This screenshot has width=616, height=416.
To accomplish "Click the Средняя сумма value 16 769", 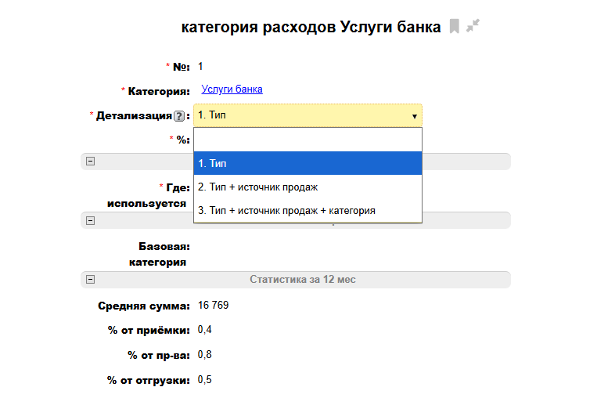I will coord(215,304).
